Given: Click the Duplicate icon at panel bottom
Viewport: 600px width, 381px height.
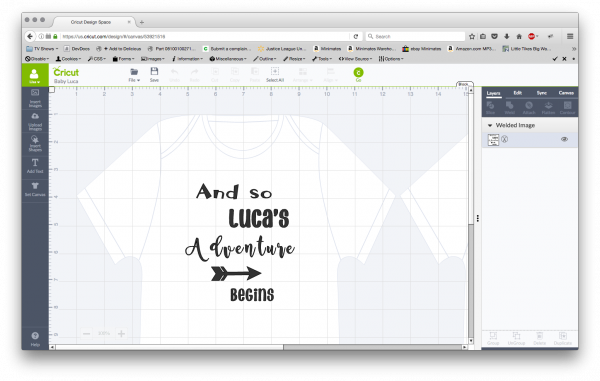Looking at the screenshot, I should click(x=562, y=338).
